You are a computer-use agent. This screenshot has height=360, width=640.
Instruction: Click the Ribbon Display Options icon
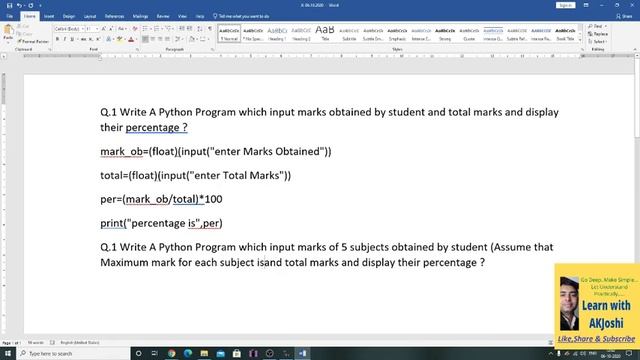point(586,5)
